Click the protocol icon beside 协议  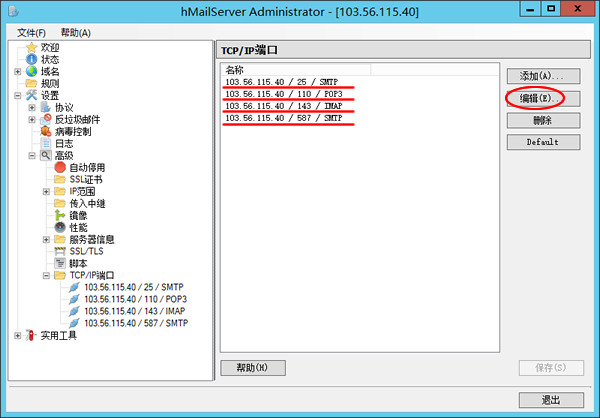[46, 107]
